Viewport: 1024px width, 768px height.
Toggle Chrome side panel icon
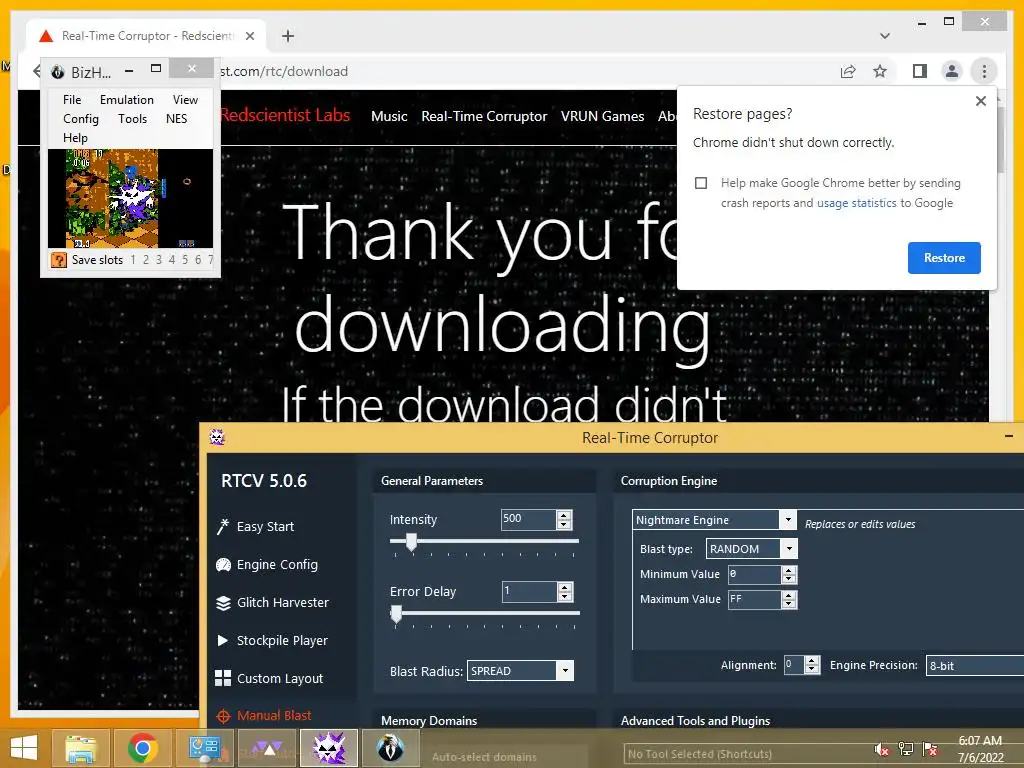coord(920,71)
